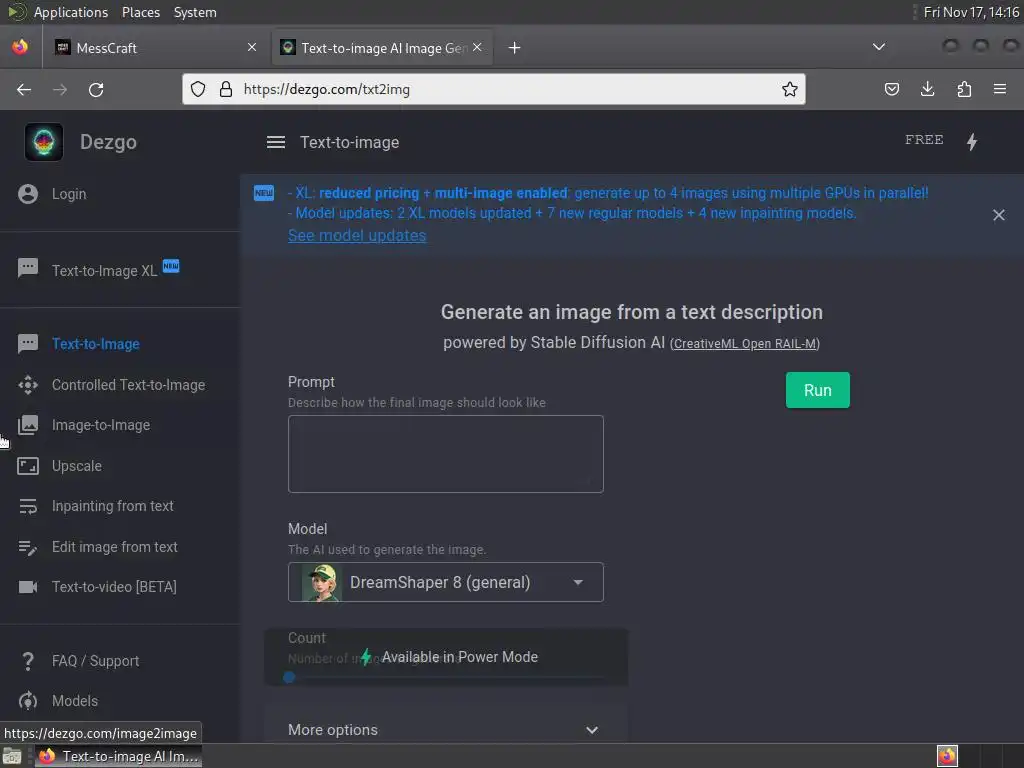
Task: Go to Login page
Action: tap(69, 194)
